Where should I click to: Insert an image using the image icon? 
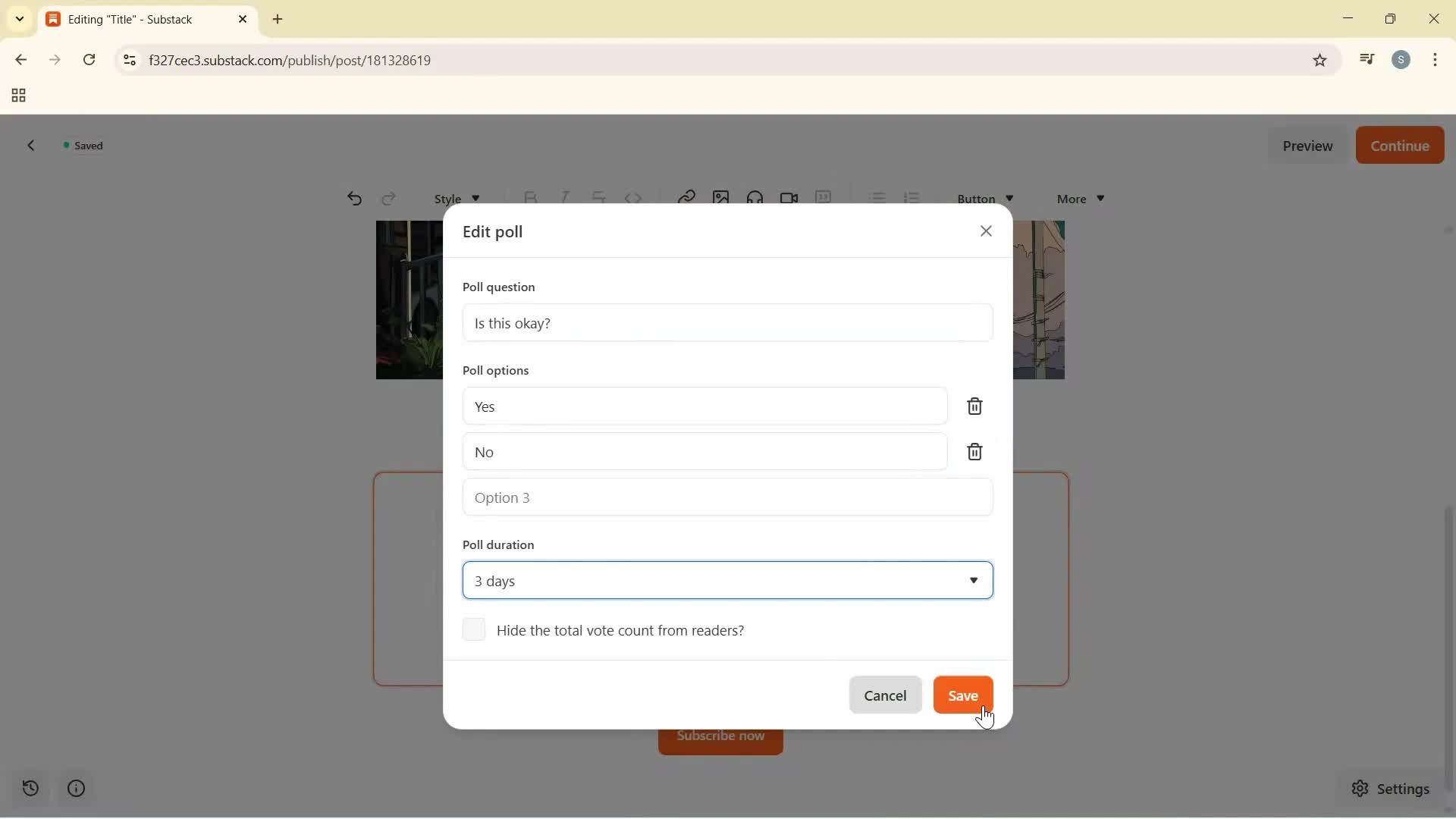720,197
